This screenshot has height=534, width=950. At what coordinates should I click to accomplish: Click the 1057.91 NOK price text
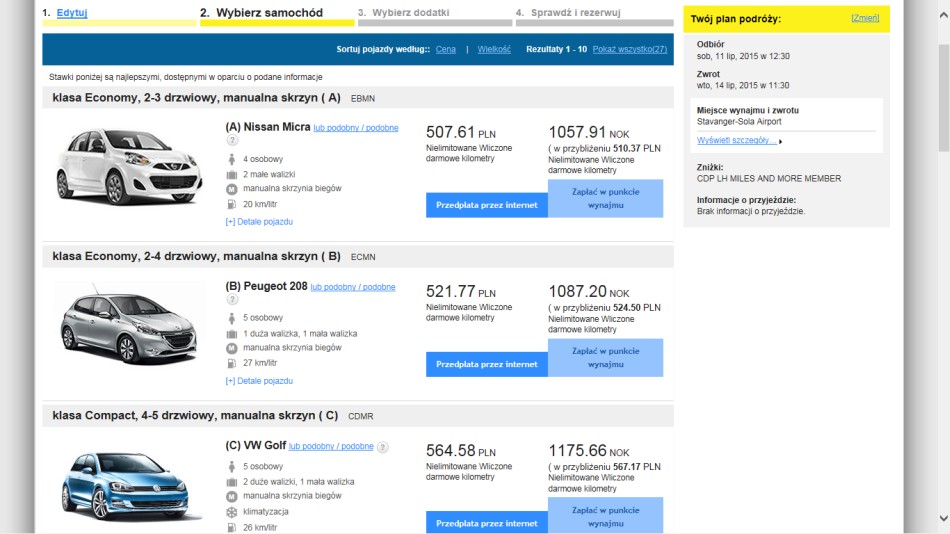coord(588,132)
